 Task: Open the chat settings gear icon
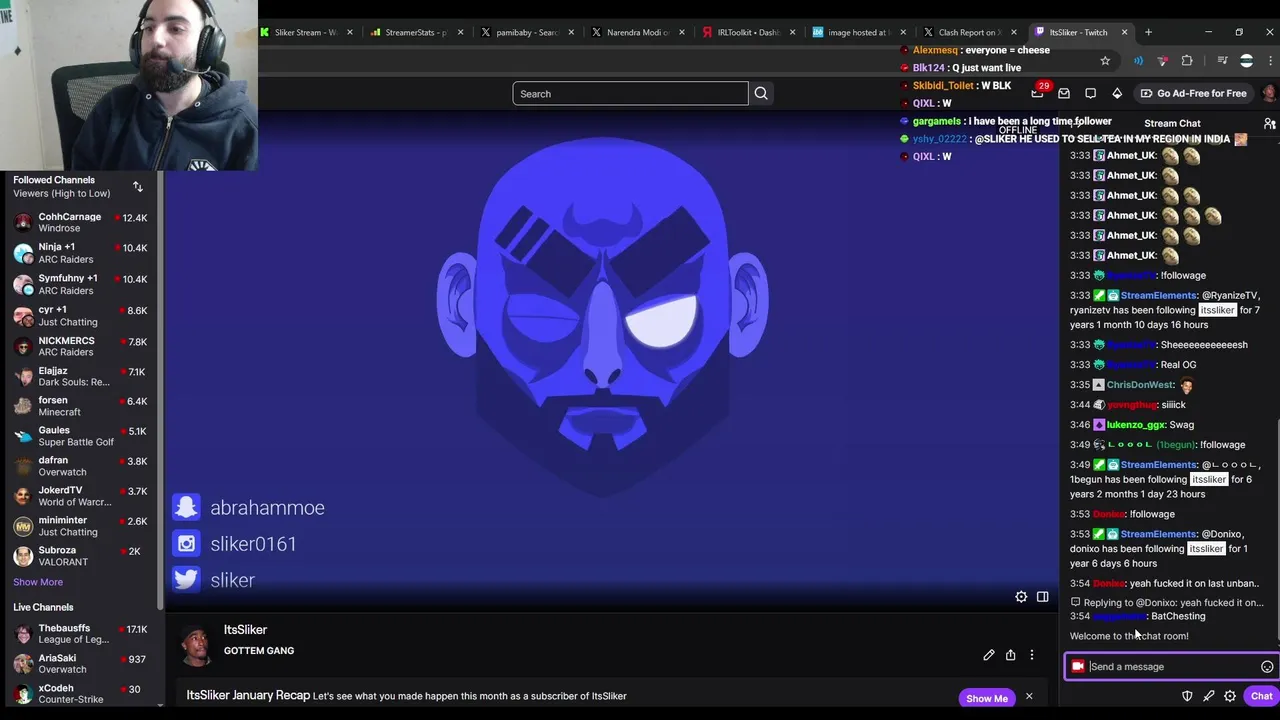[1230, 696]
